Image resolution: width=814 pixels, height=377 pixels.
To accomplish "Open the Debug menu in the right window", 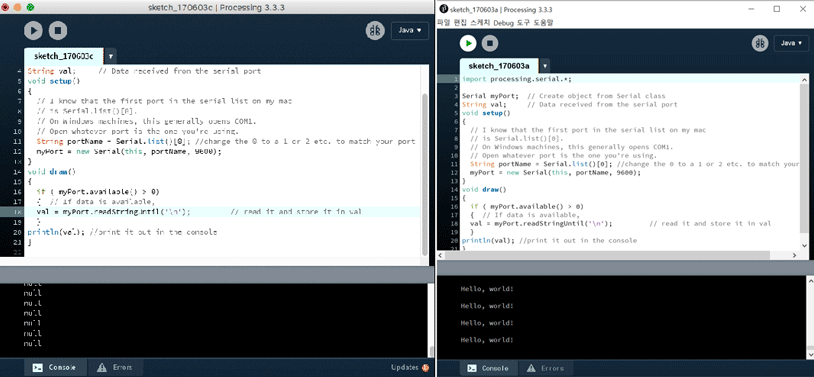I will click(x=503, y=22).
